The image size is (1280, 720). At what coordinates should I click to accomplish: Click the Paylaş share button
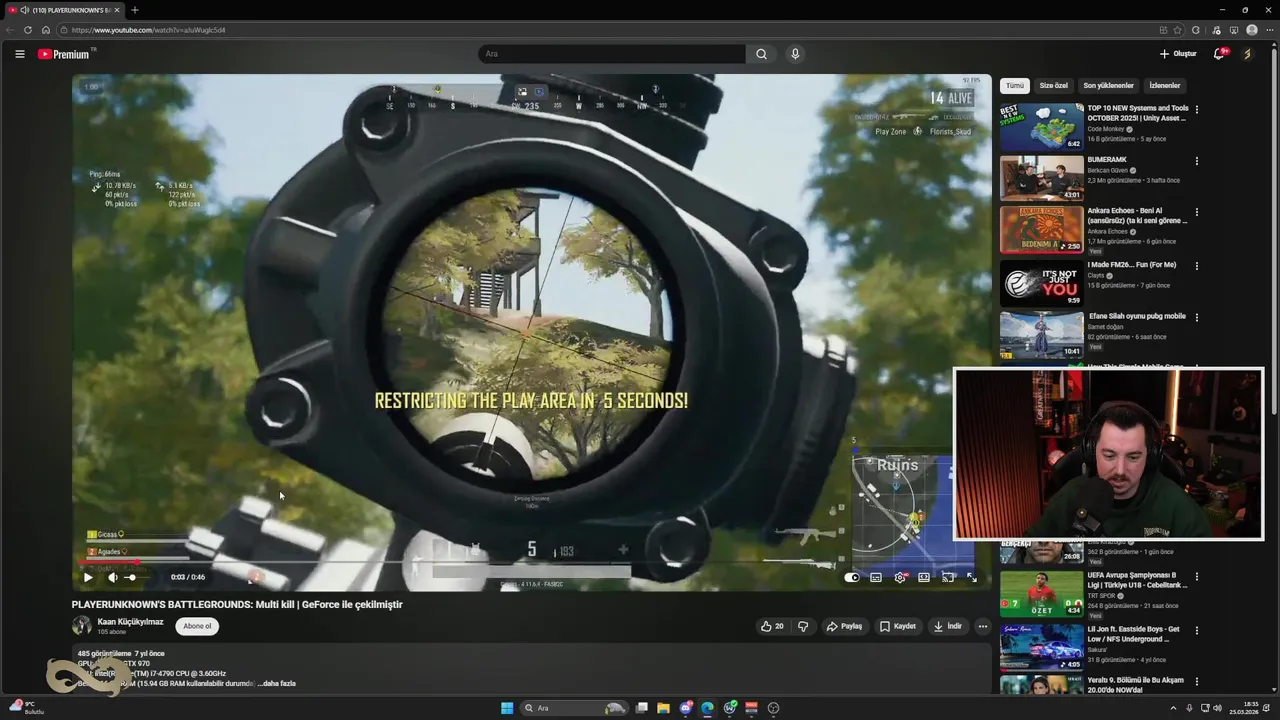click(844, 626)
